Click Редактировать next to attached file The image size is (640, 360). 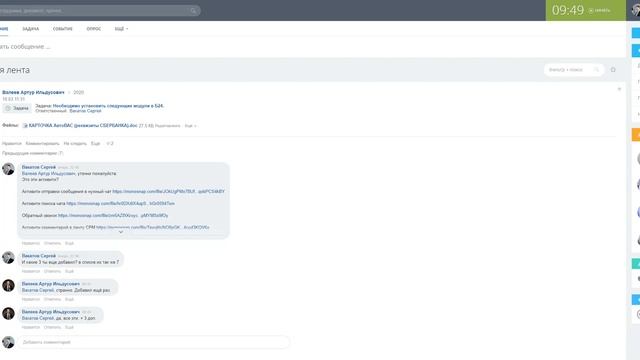167,126
